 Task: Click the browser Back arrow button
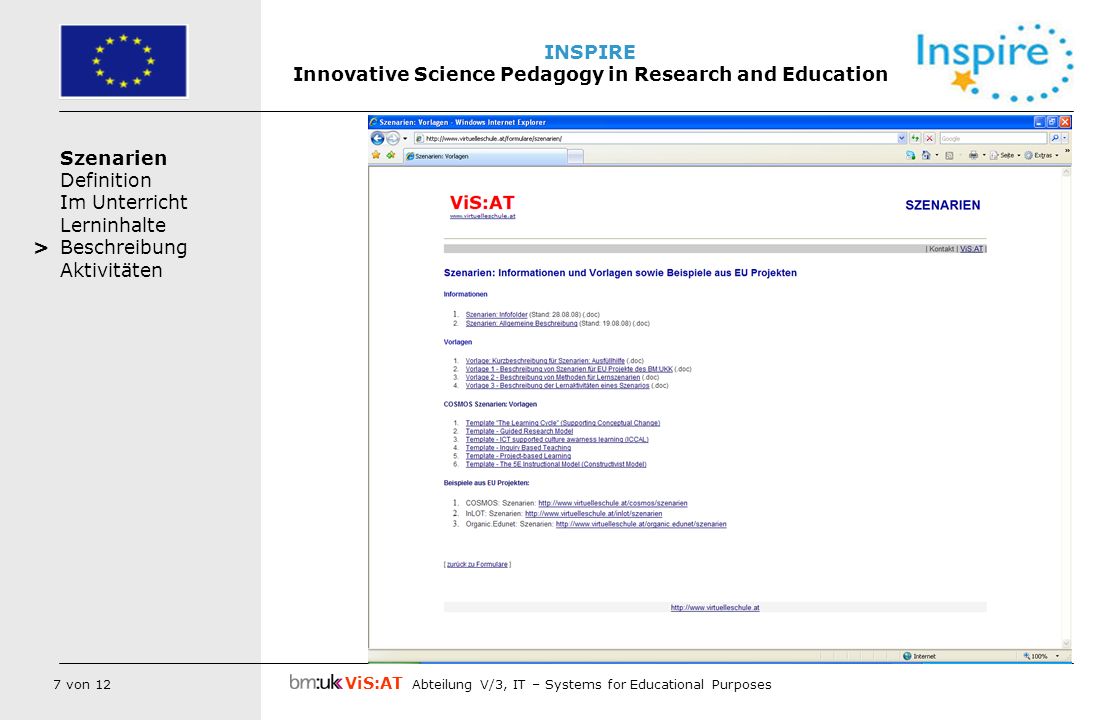click(x=377, y=139)
